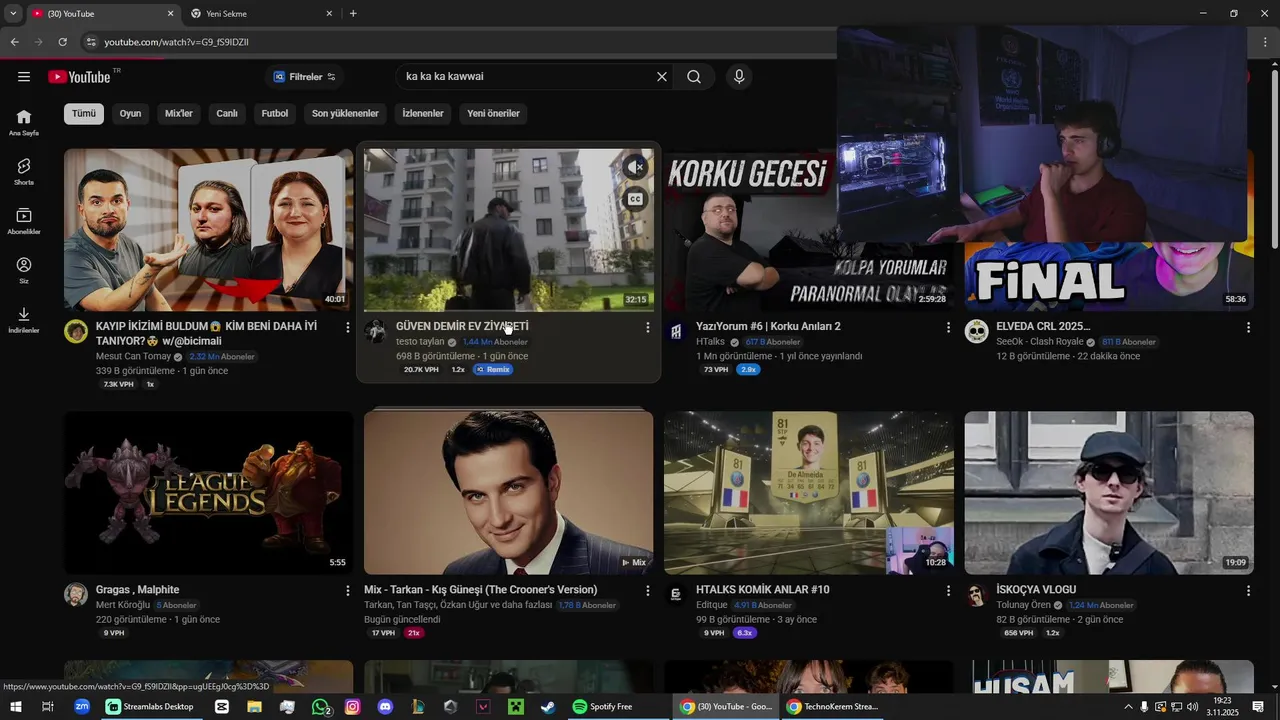Click the Edituqe channel avatar

point(676,595)
